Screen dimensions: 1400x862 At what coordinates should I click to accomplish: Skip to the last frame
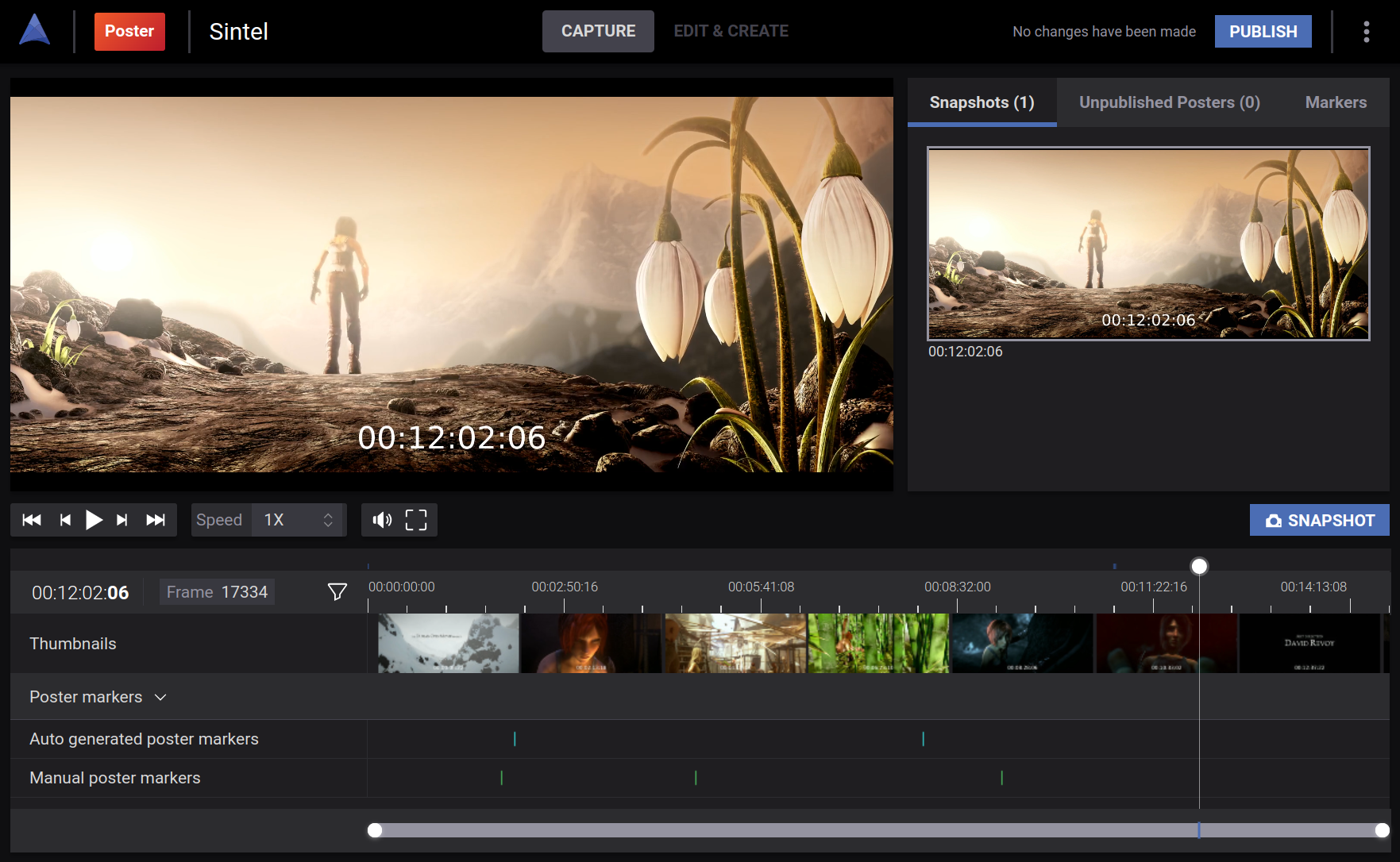[x=156, y=520]
